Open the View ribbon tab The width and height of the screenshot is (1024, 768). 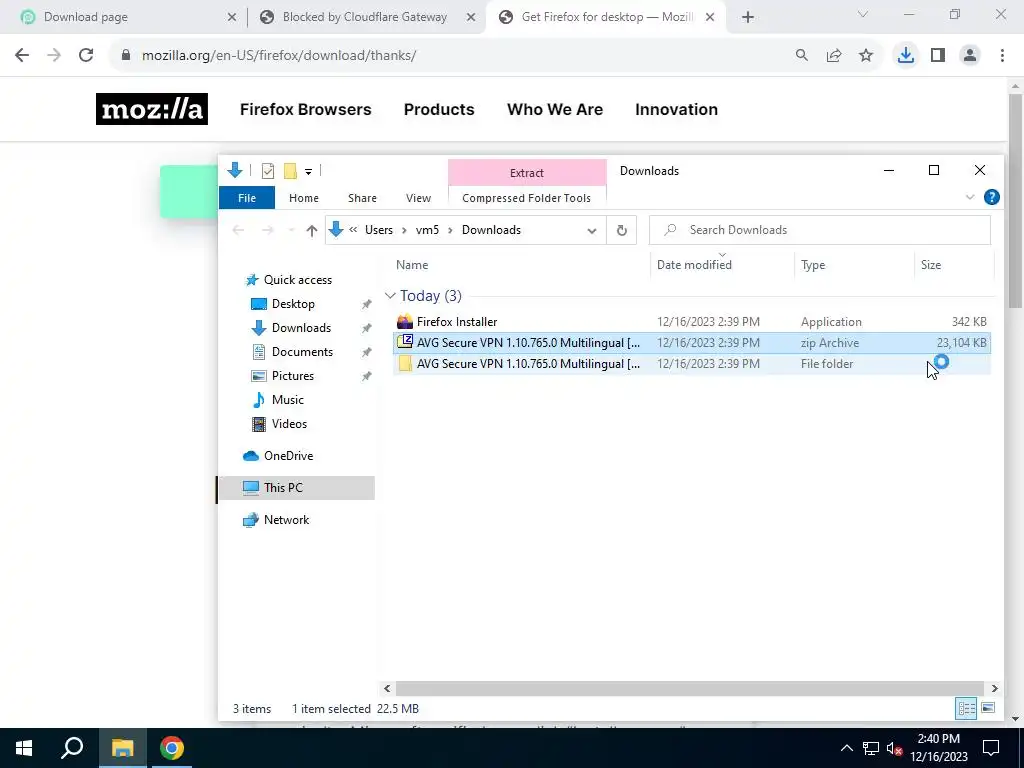tap(418, 198)
